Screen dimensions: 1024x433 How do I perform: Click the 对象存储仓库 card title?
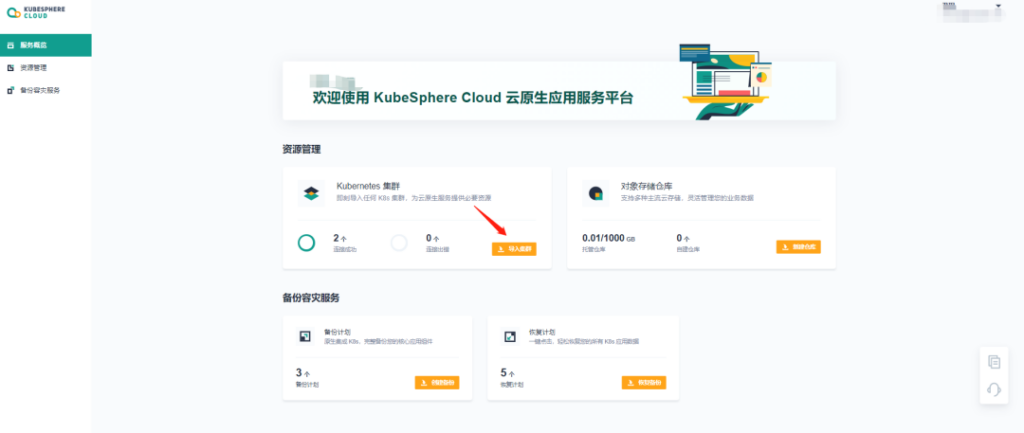[x=649, y=186]
